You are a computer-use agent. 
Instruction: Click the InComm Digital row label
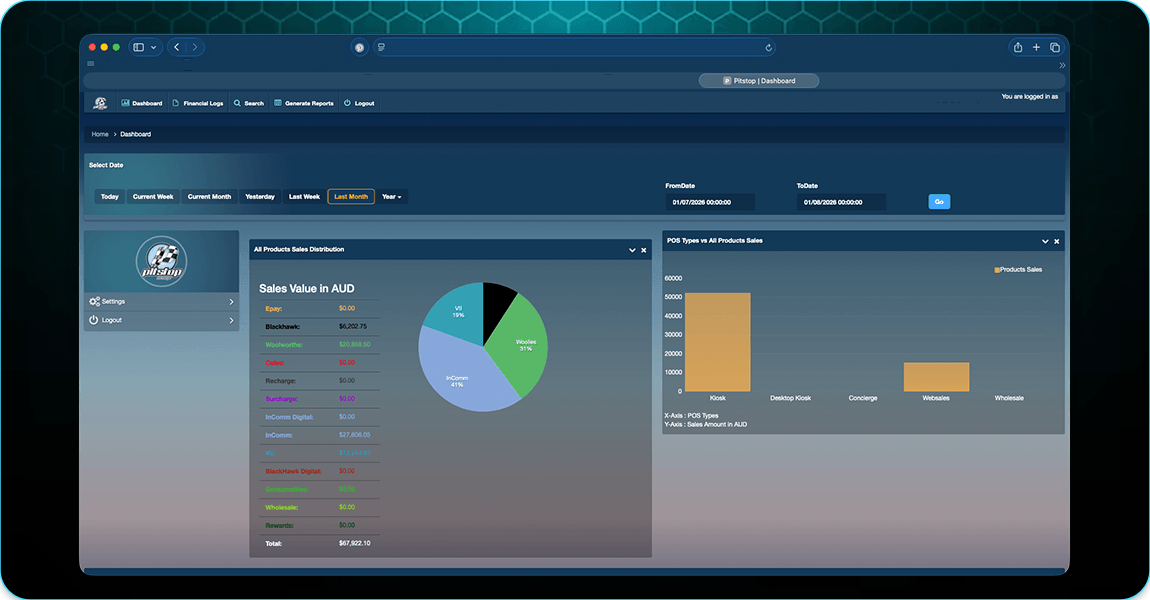click(x=289, y=417)
